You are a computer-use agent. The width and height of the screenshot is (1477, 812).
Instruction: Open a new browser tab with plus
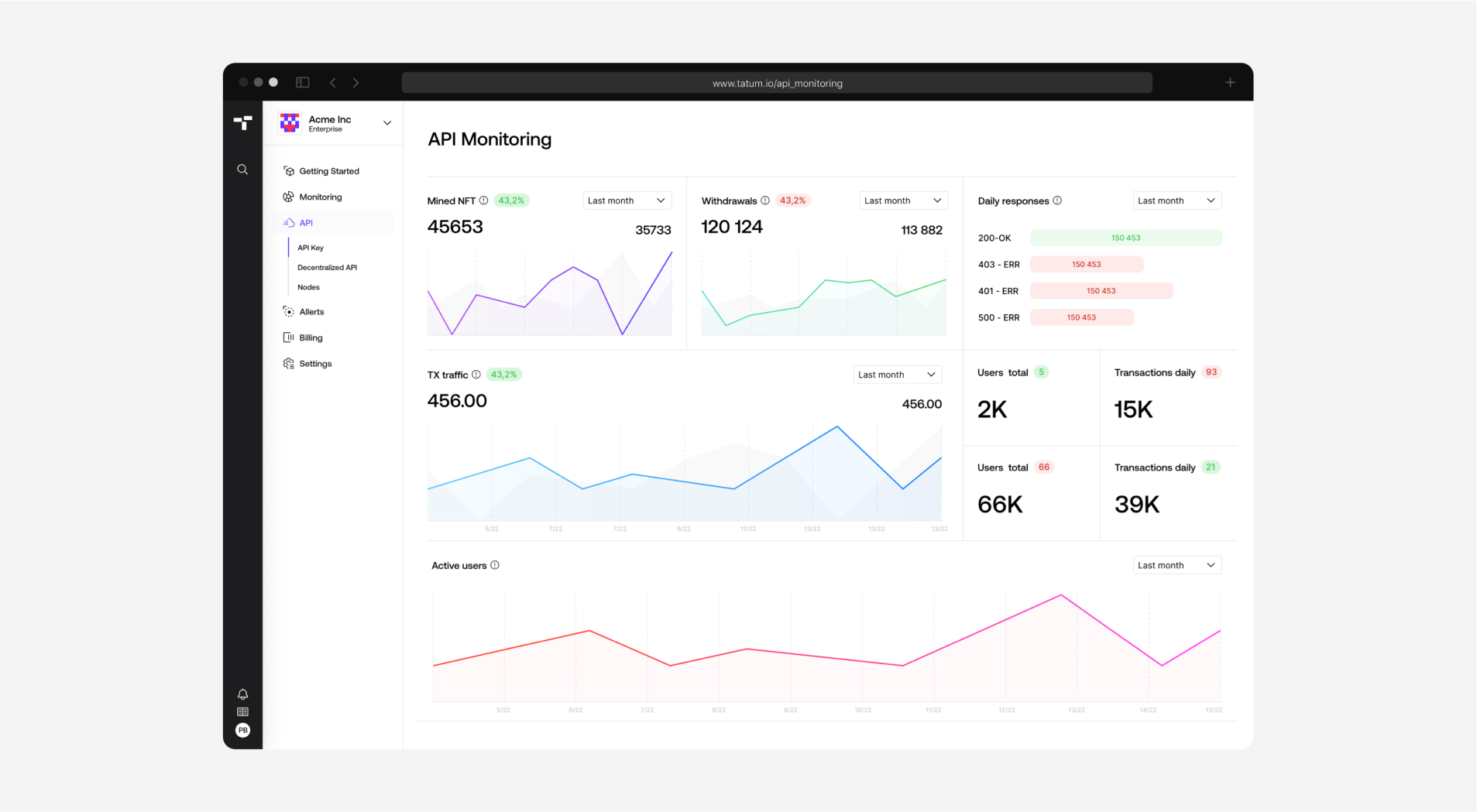[1230, 83]
